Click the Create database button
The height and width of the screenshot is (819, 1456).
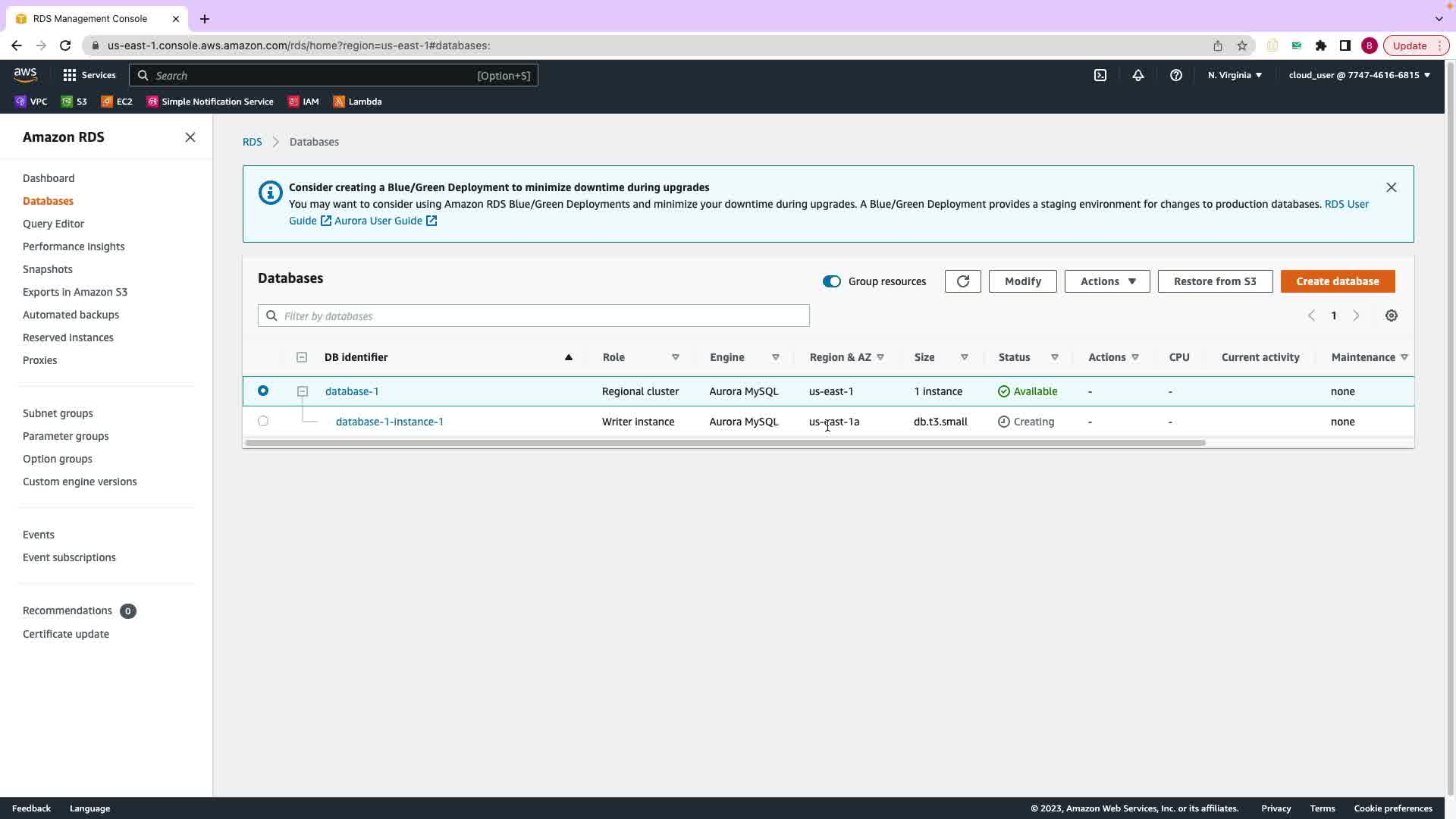(1337, 281)
